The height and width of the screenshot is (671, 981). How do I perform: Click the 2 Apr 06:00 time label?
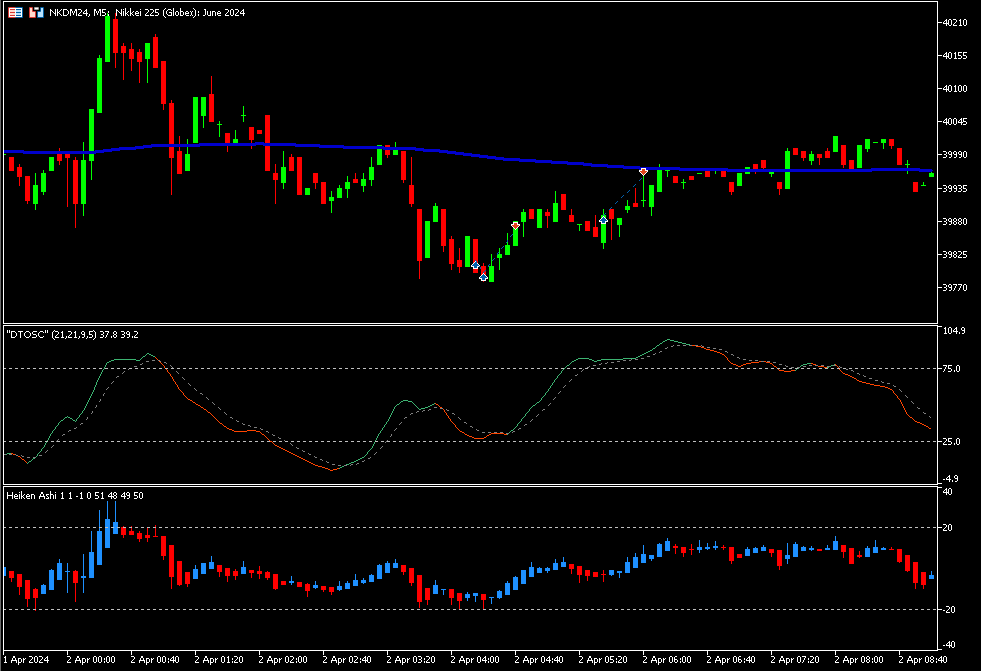668,660
